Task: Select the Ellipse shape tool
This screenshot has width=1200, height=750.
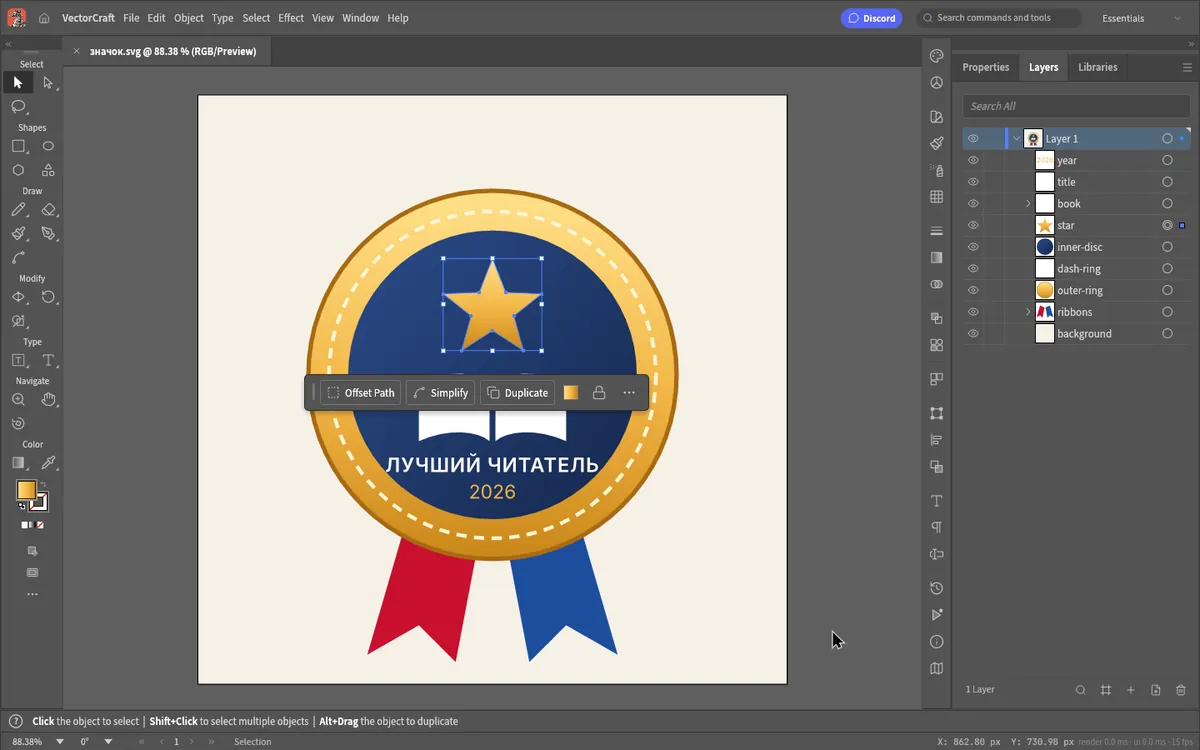Action: coord(48,146)
